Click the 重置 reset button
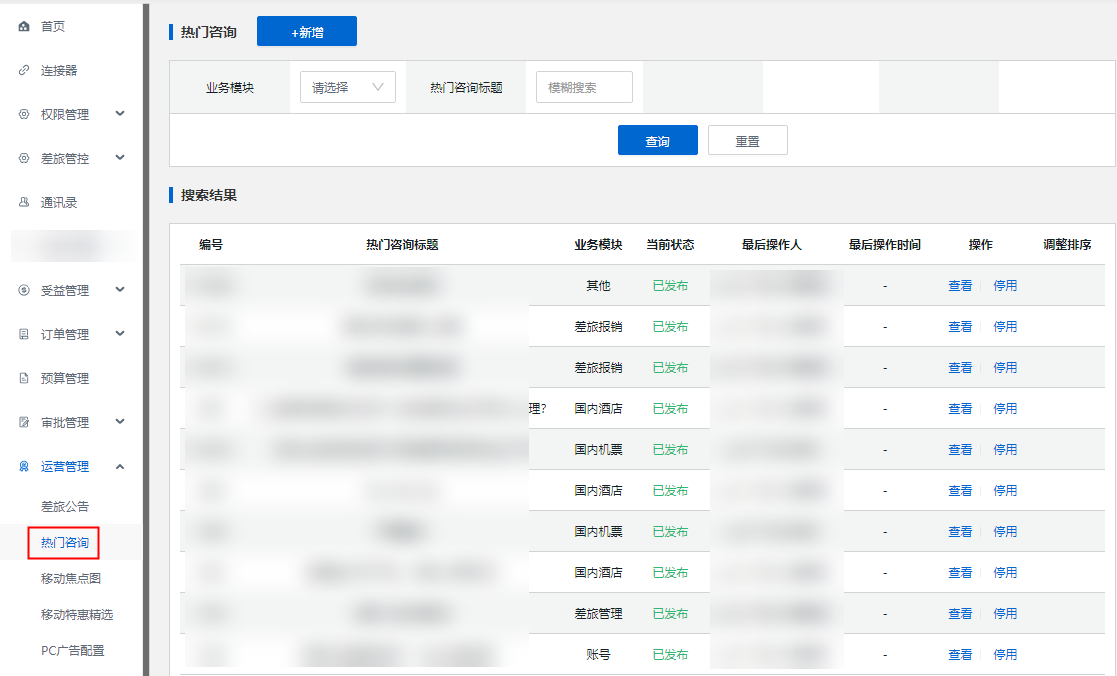 (748, 140)
